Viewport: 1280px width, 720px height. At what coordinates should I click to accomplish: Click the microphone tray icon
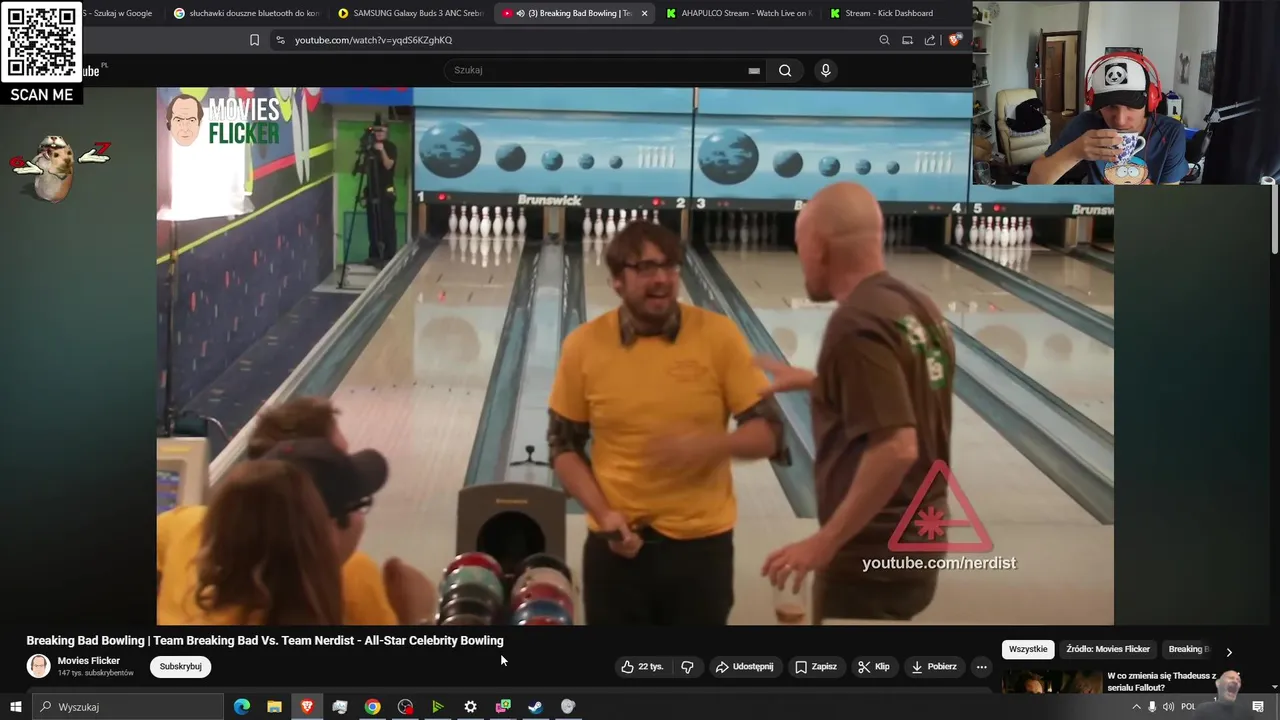tap(1152, 707)
